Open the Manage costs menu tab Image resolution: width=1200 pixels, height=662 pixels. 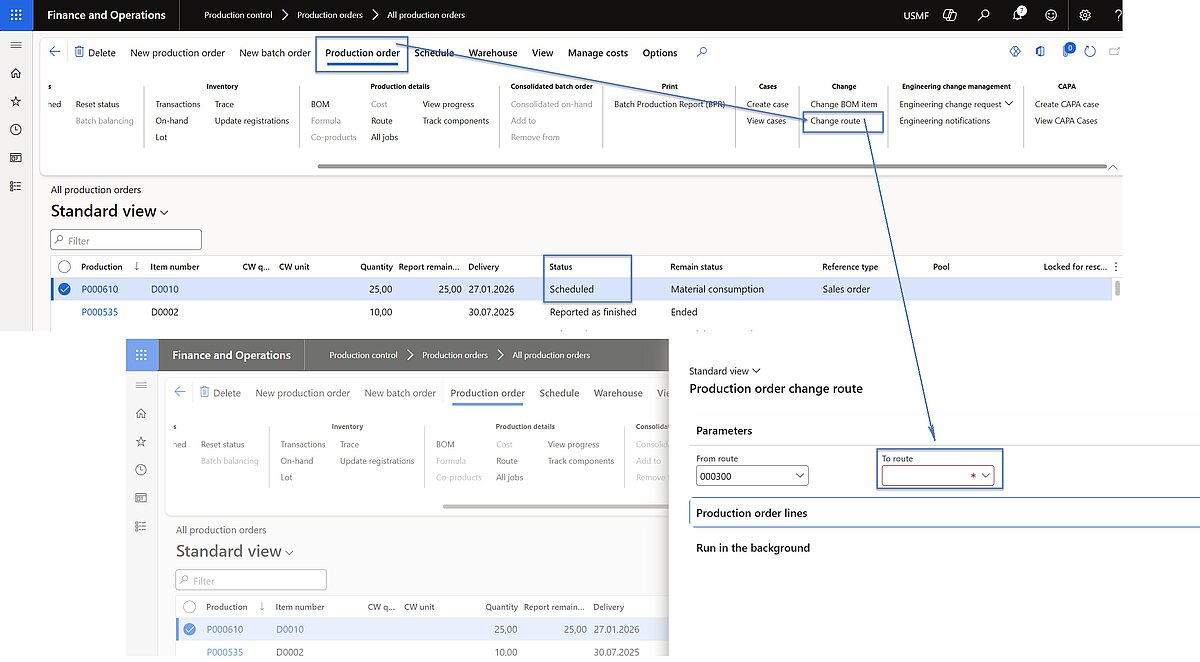[597, 52]
